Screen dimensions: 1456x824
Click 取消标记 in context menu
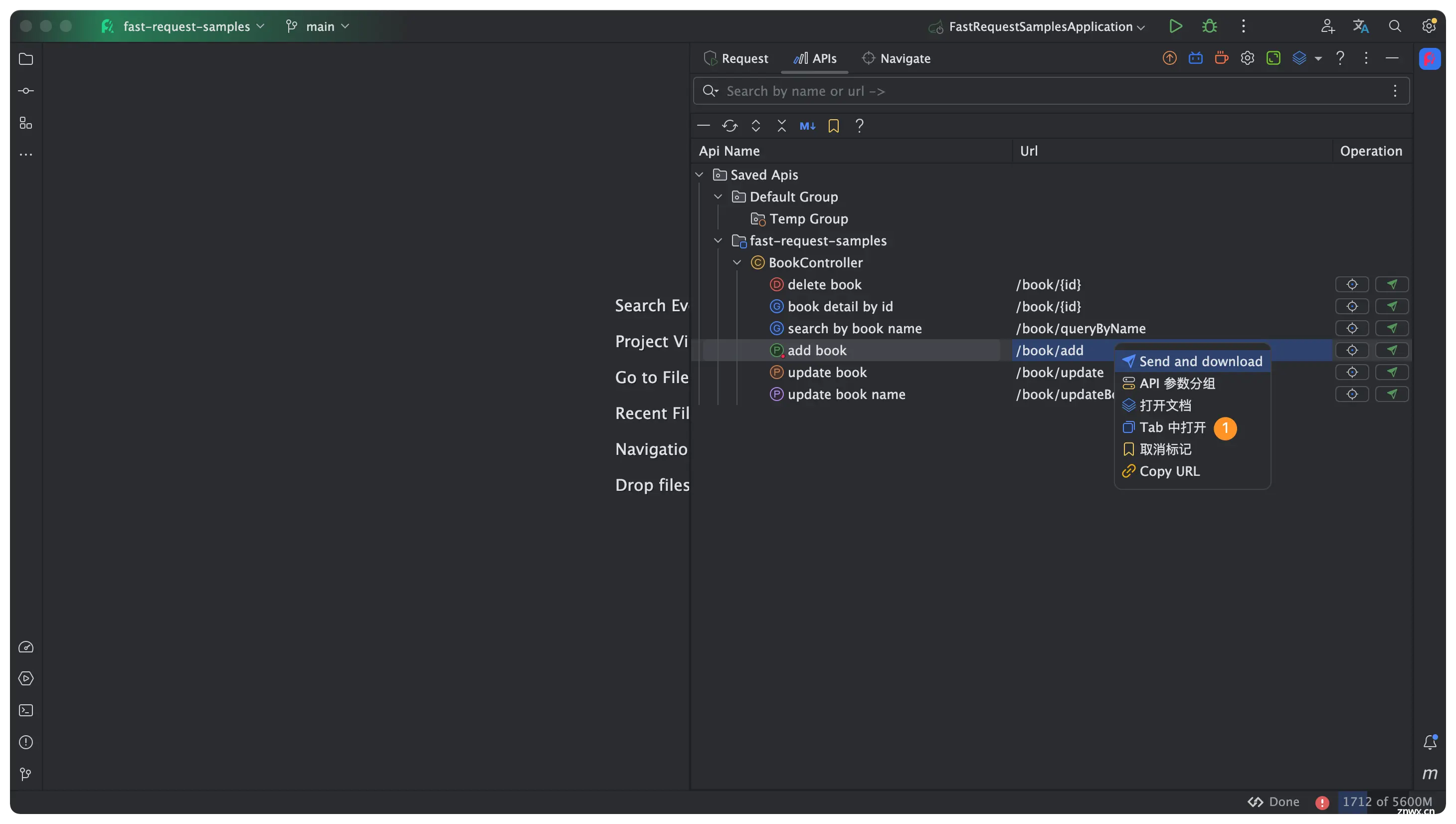pyautogui.click(x=1166, y=449)
